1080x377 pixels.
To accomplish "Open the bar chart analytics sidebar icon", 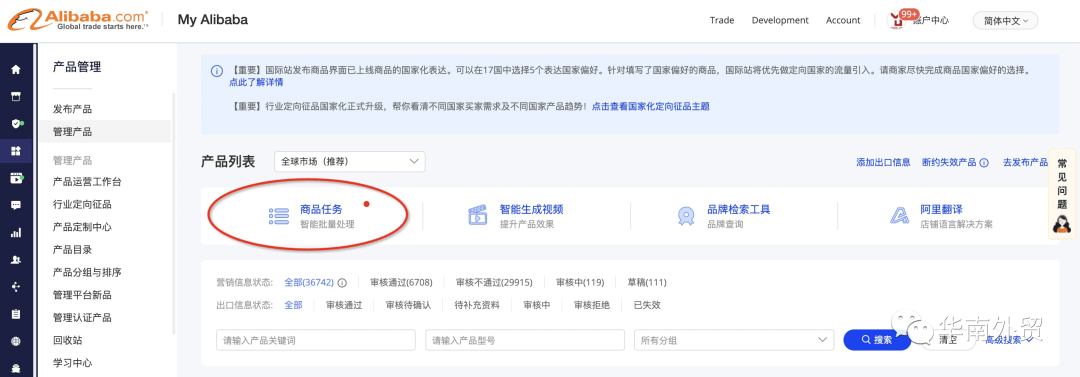I will [16, 233].
